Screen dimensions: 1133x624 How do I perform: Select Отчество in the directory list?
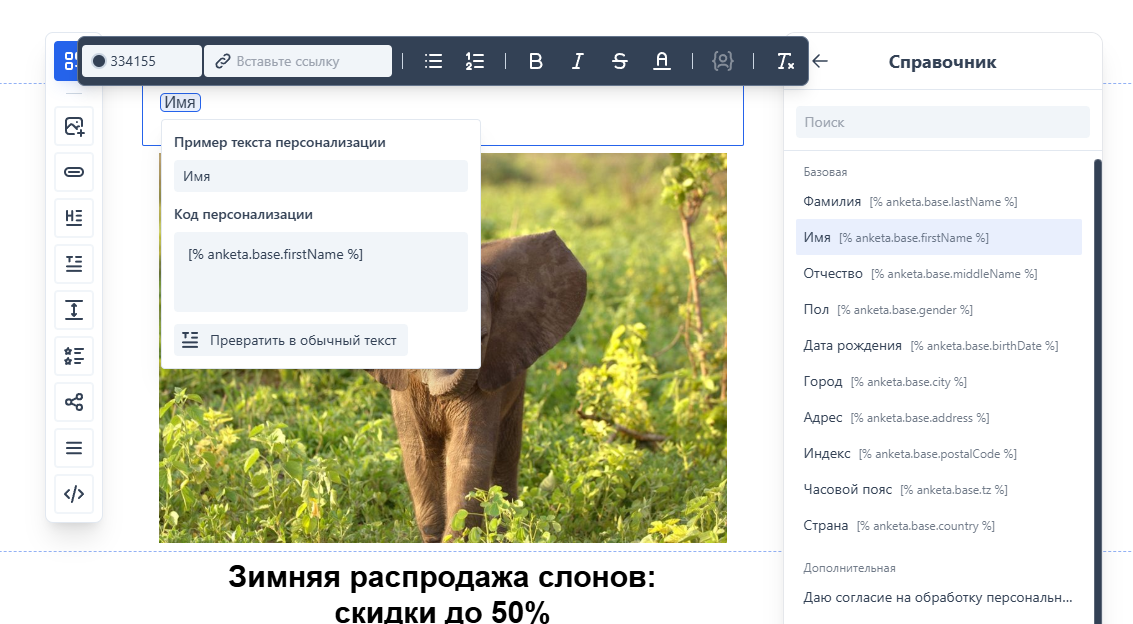click(939, 274)
